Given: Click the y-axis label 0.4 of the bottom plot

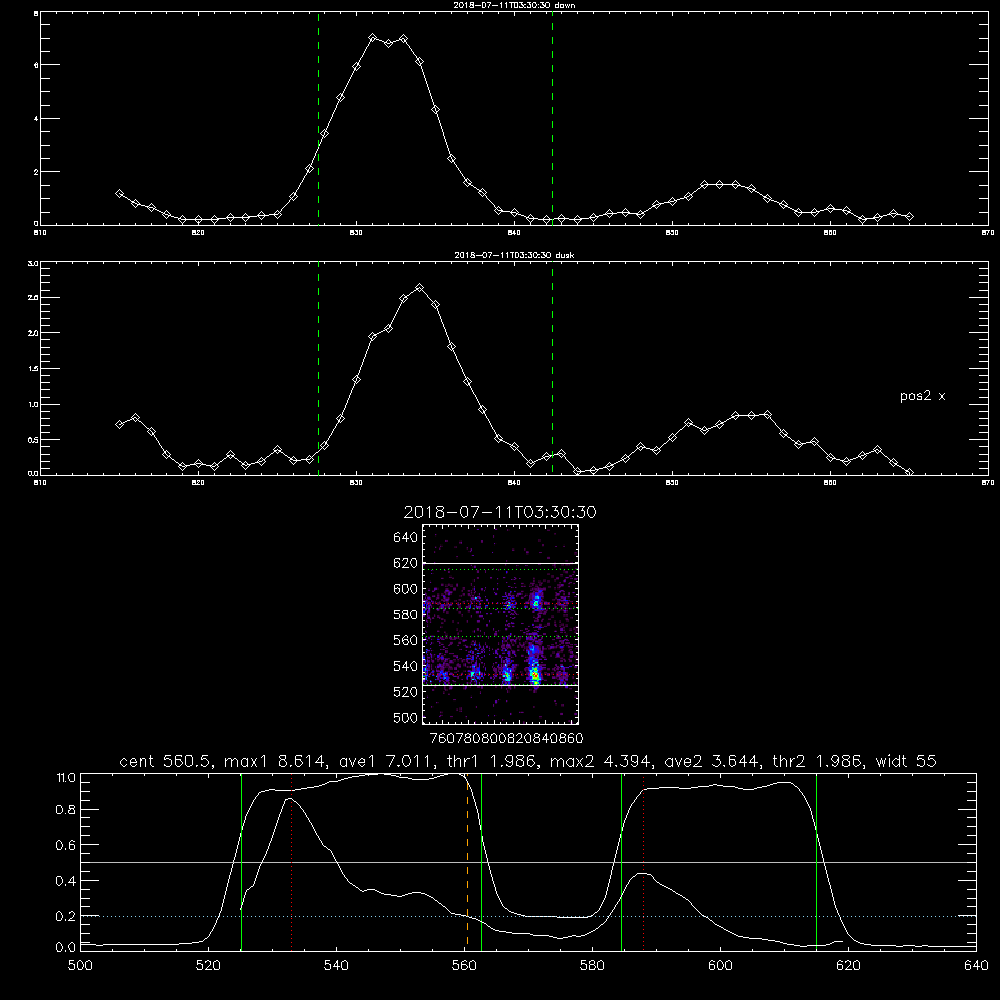Looking at the screenshot, I should coord(66,881).
